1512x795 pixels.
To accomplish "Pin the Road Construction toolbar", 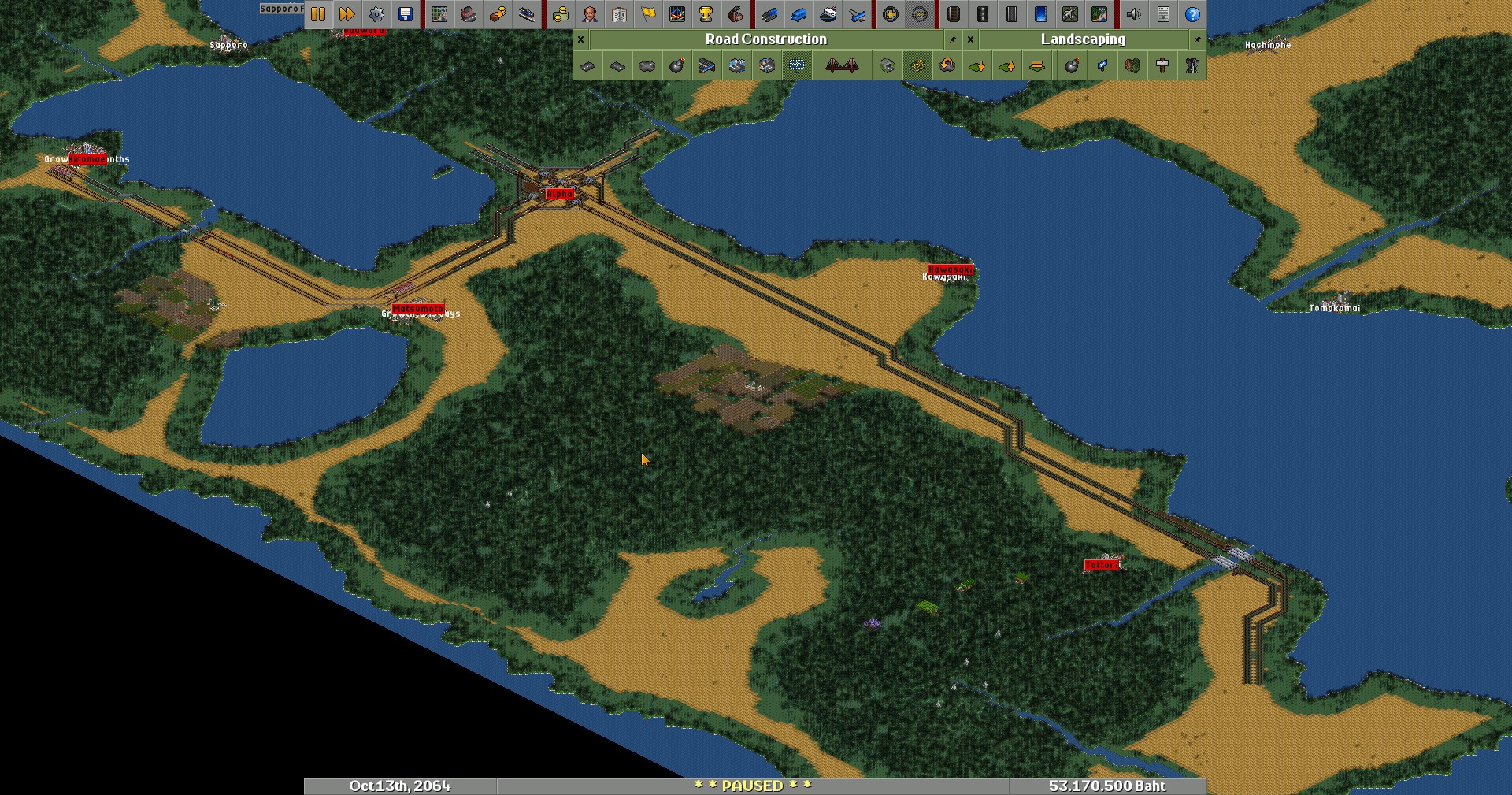I will [x=953, y=39].
